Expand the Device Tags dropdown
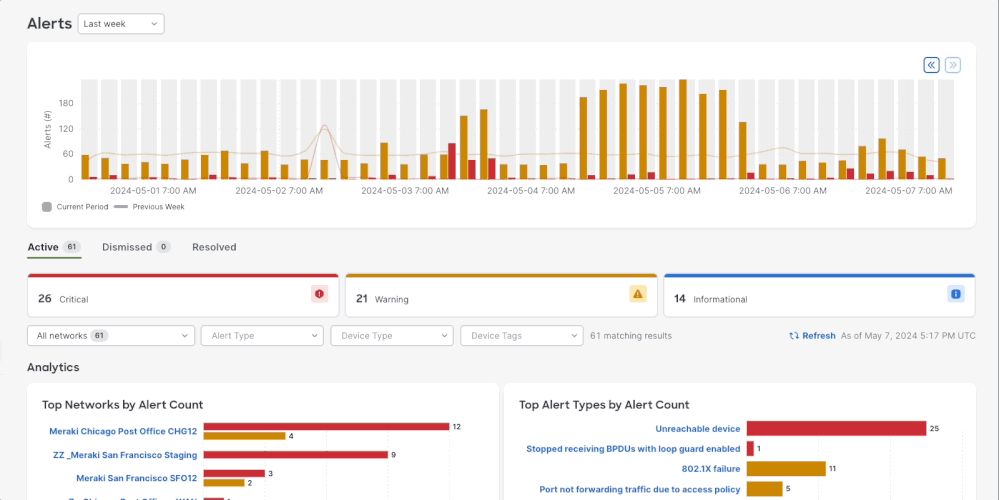 pos(521,336)
